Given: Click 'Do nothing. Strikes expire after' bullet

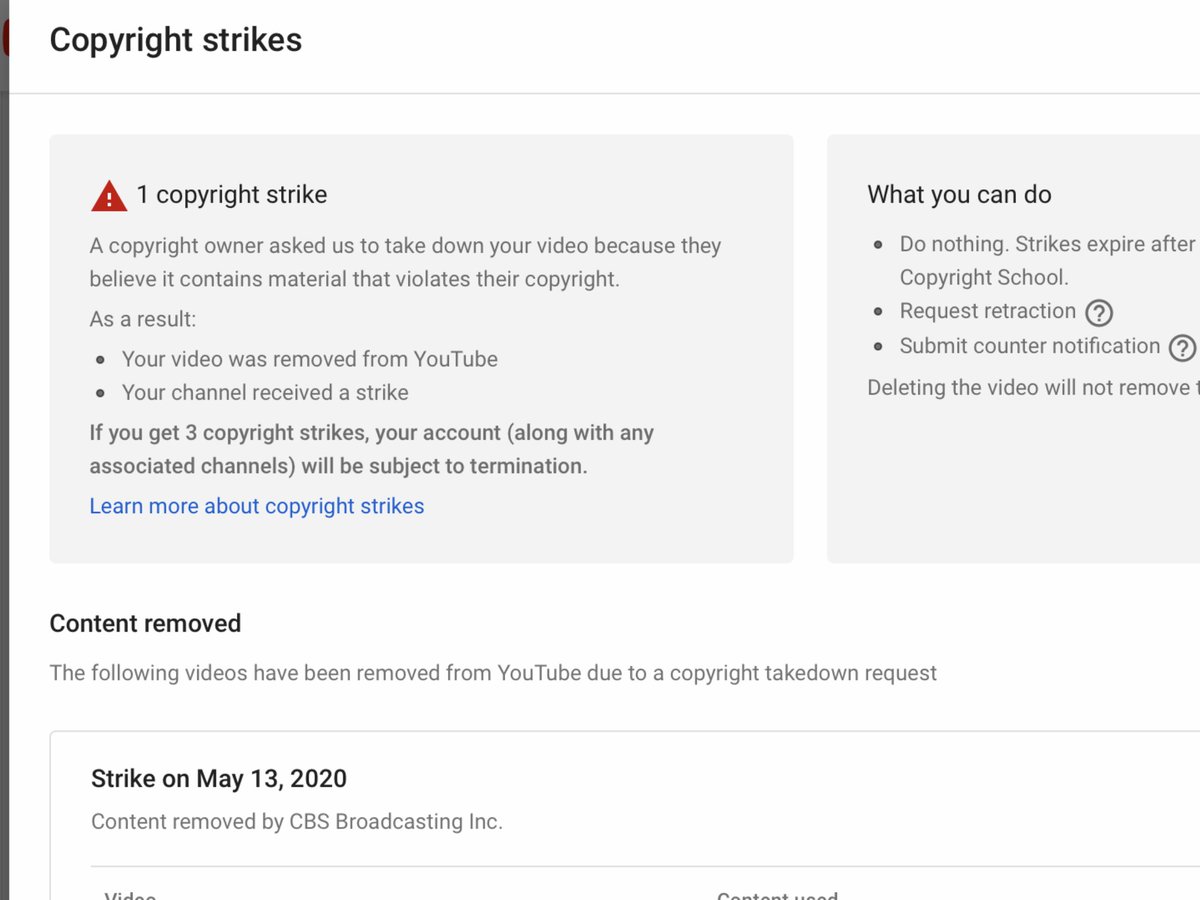Looking at the screenshot, I should 1049,260.
